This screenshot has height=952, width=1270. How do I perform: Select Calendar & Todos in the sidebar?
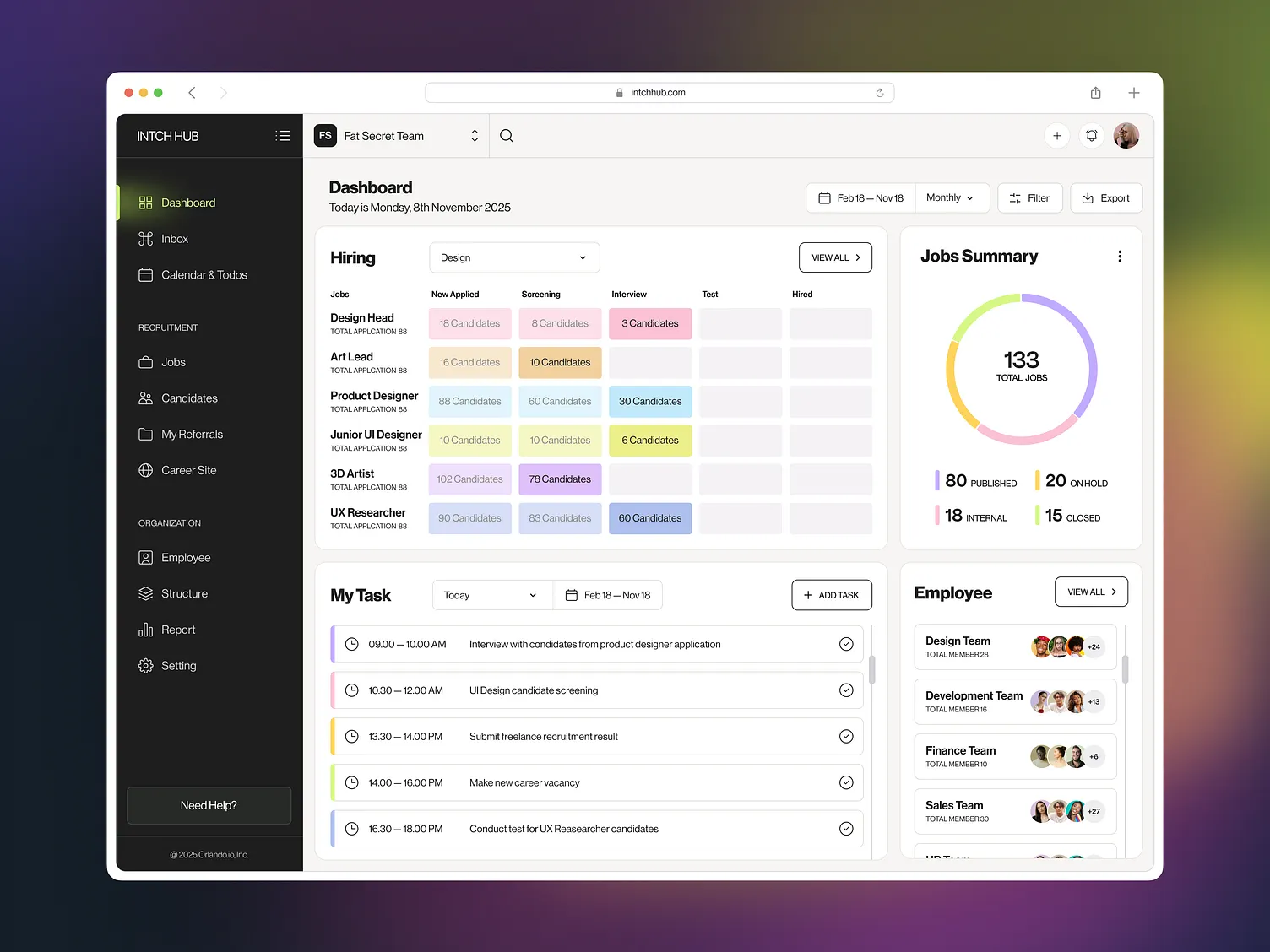click(x=204, y=274)
